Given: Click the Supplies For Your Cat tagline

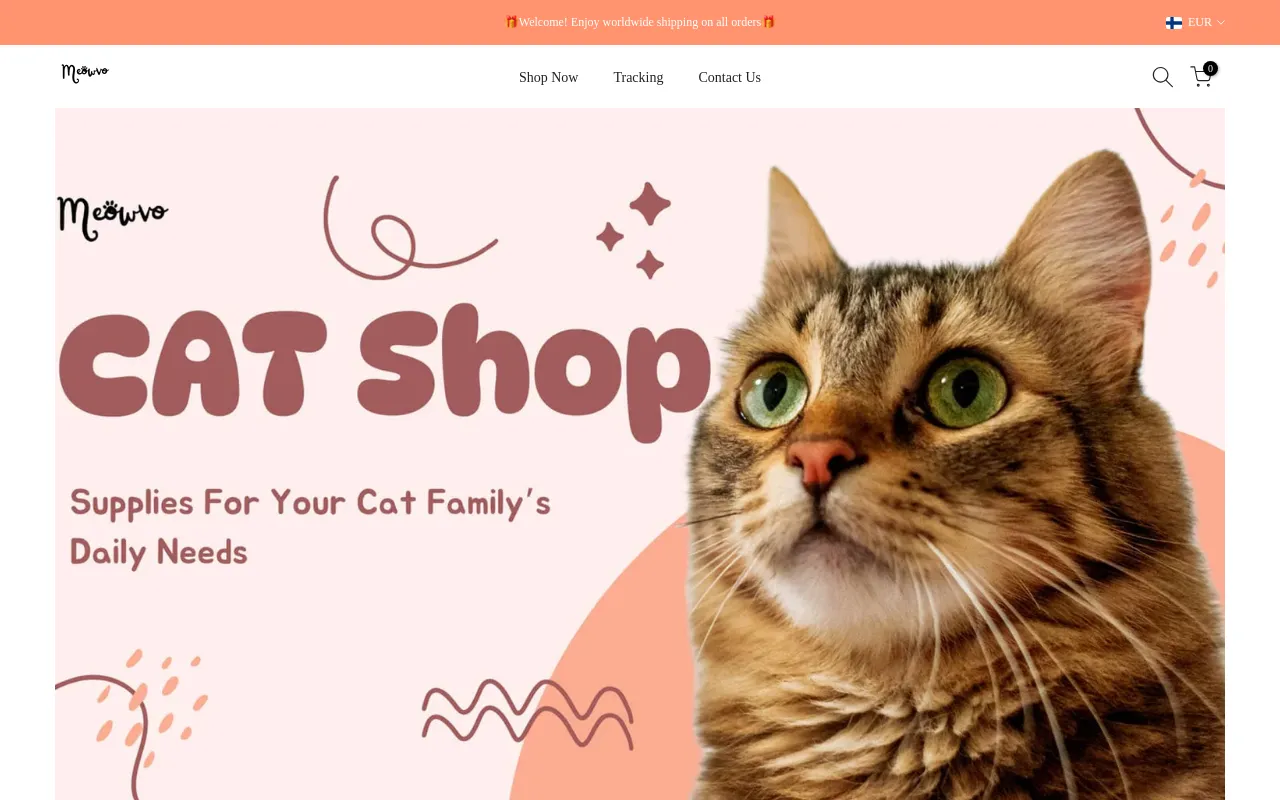Looking at the screenshot, I should pos(310,502).
